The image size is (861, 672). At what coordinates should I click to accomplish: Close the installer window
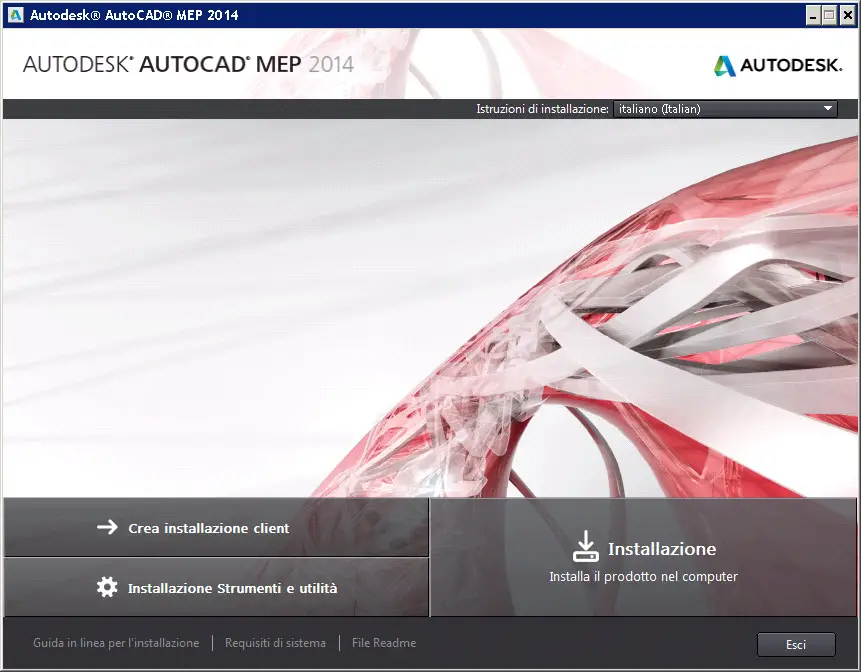(x=847, y=15)
